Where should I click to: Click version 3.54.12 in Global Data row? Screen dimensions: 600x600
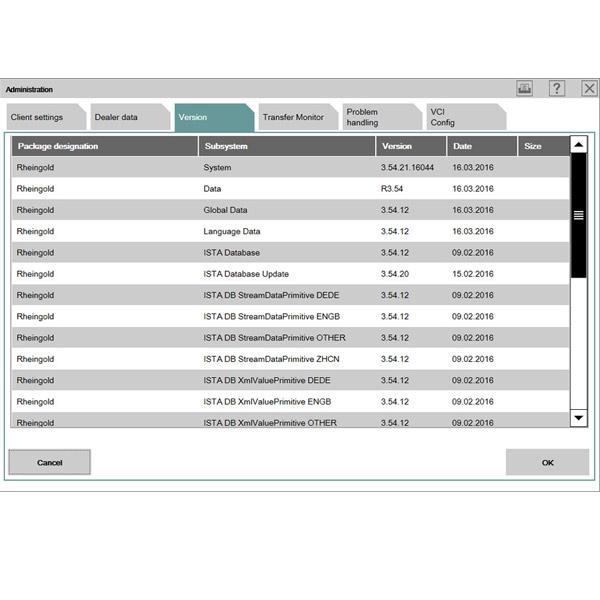tap(395, 210)
